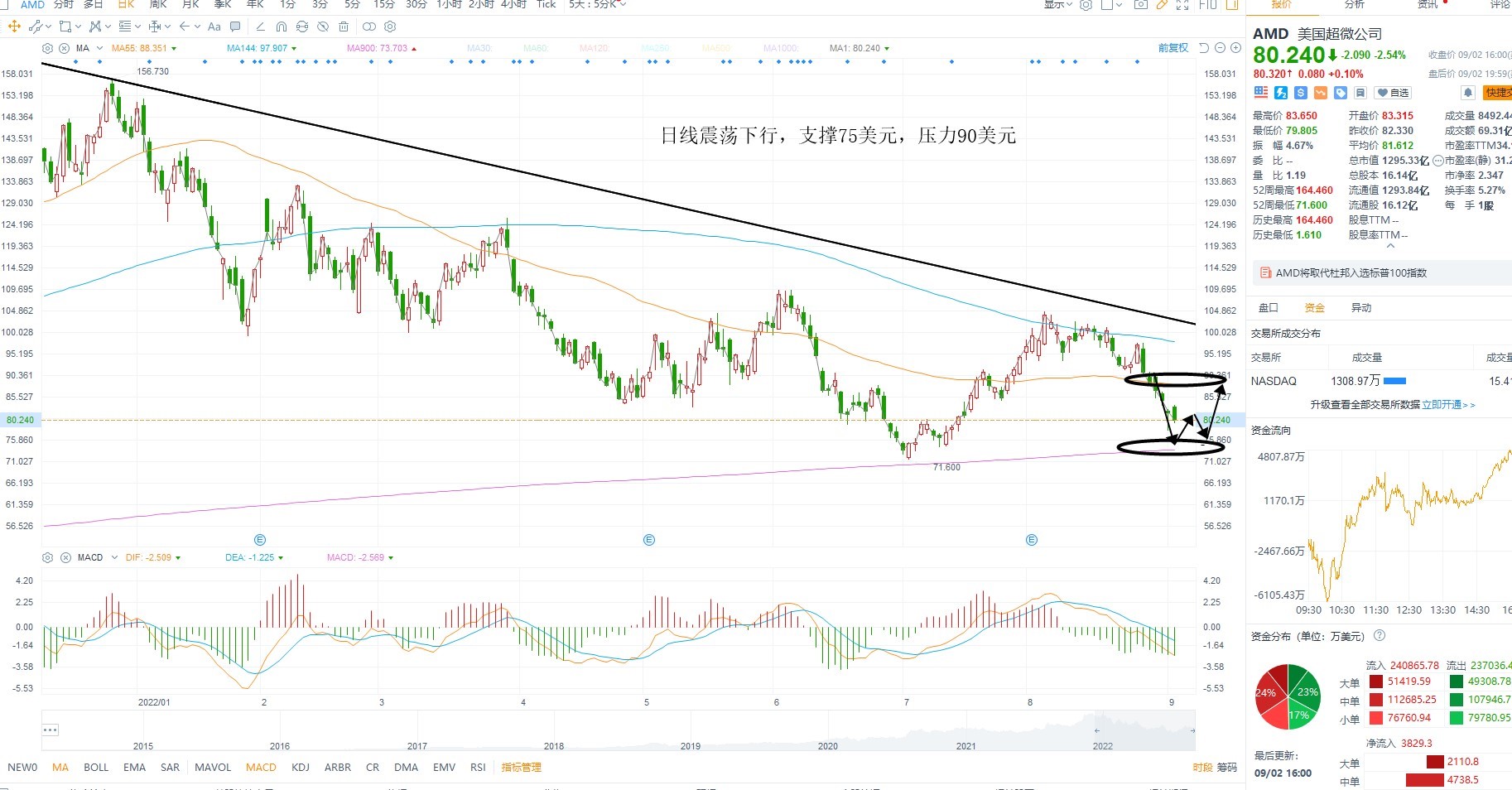The width and height of the screenshot is (1512, 790).
Task: Expand trend line tool options arrow
Action: (49, 27)
